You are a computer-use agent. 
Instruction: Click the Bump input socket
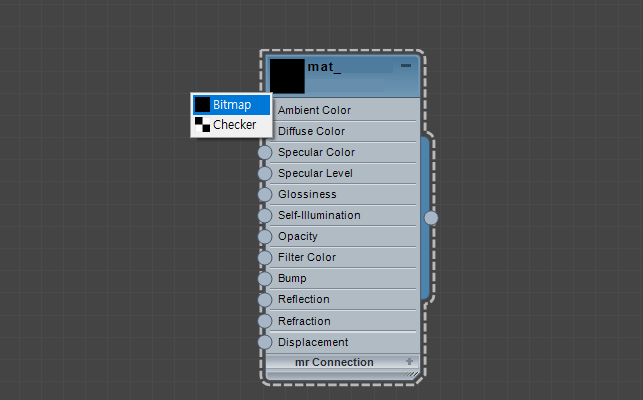265,279
